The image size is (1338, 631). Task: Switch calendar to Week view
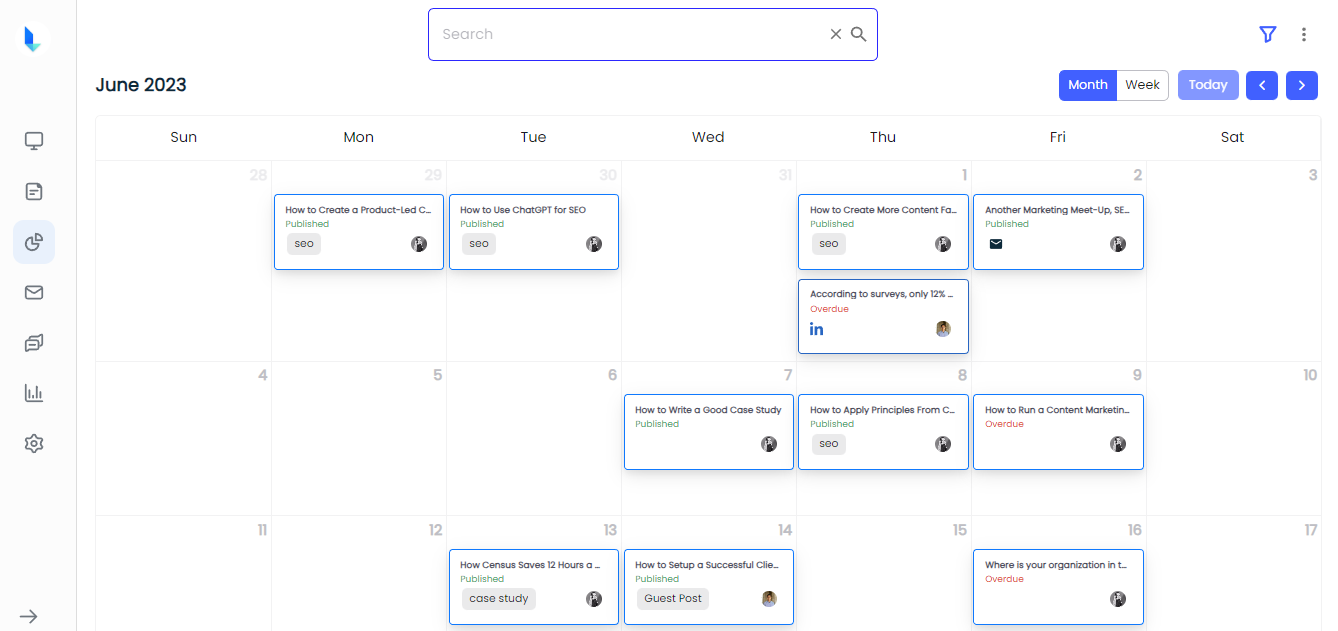point(1142,85)
